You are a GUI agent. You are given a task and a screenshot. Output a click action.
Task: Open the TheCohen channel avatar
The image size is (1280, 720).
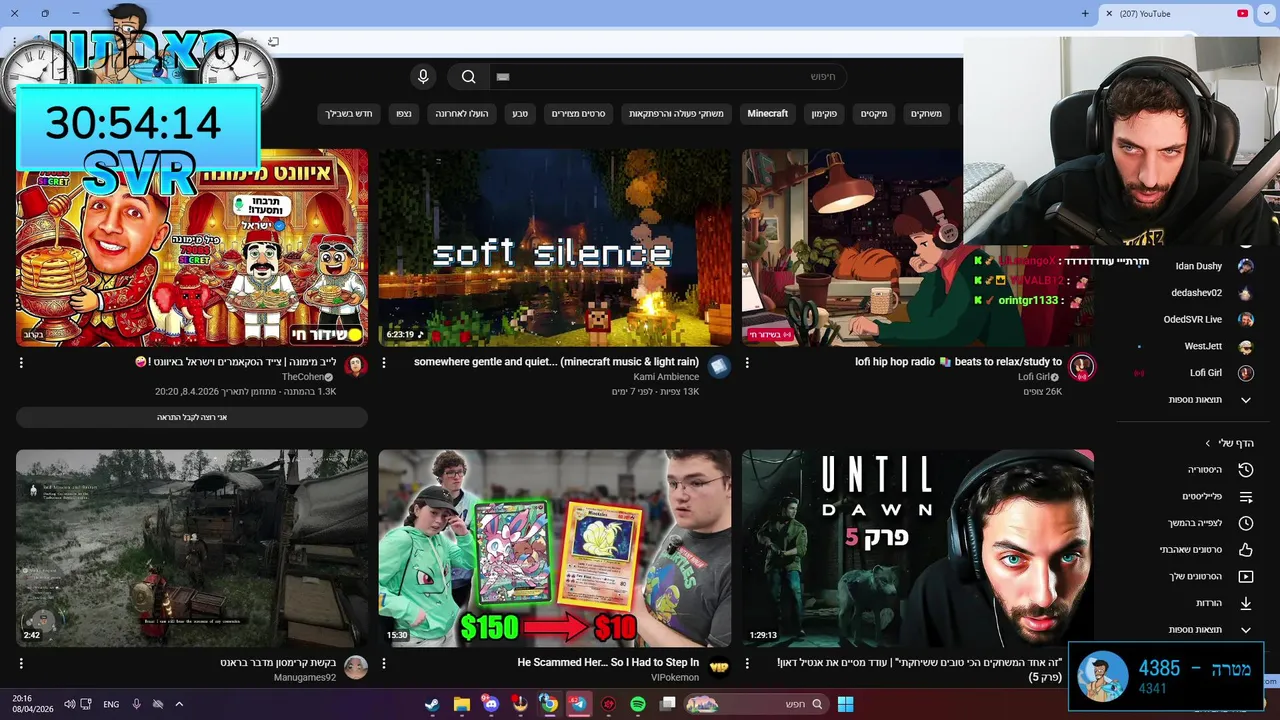point(356,367)
